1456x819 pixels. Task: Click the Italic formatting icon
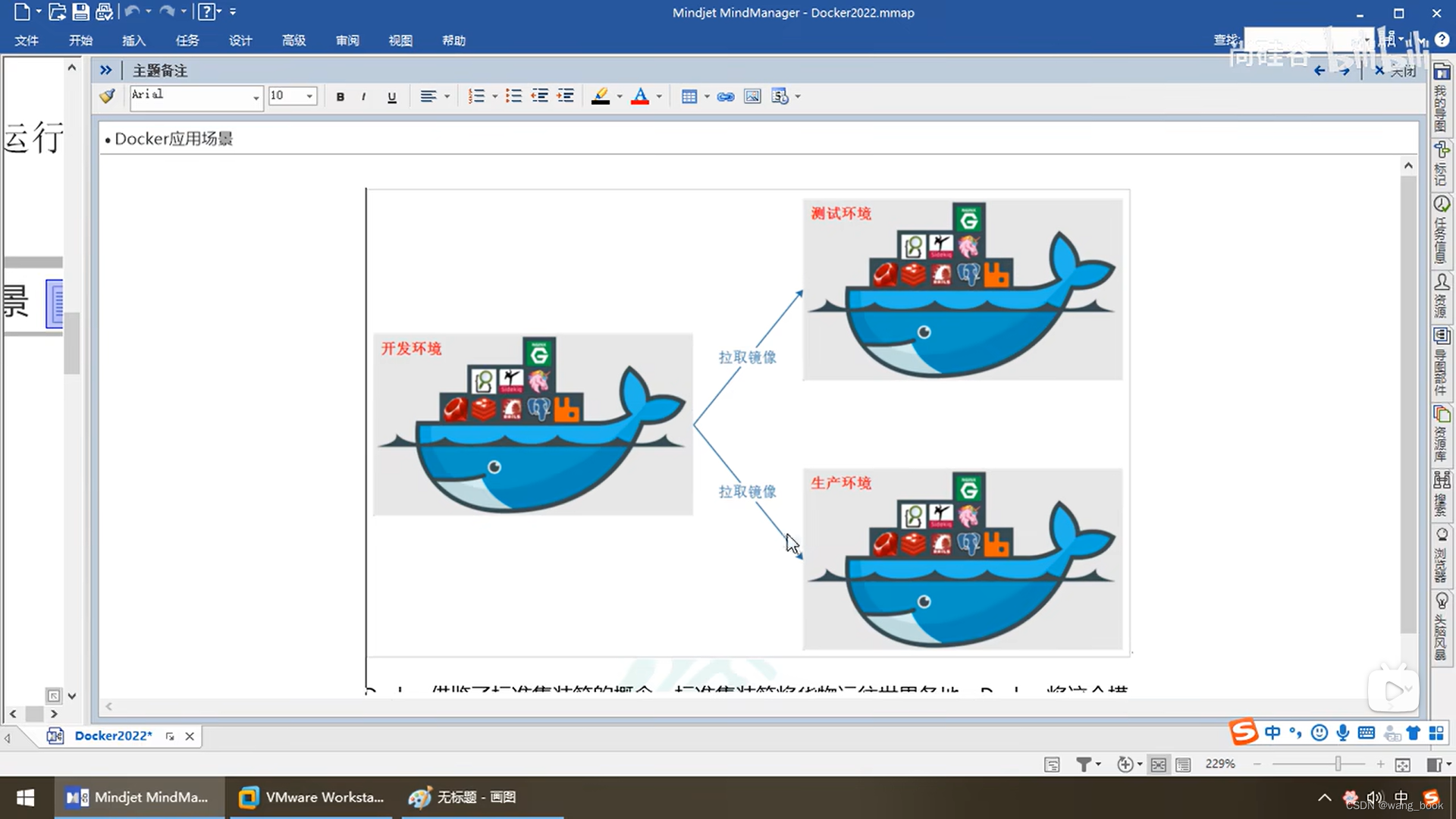pos(365,96)
